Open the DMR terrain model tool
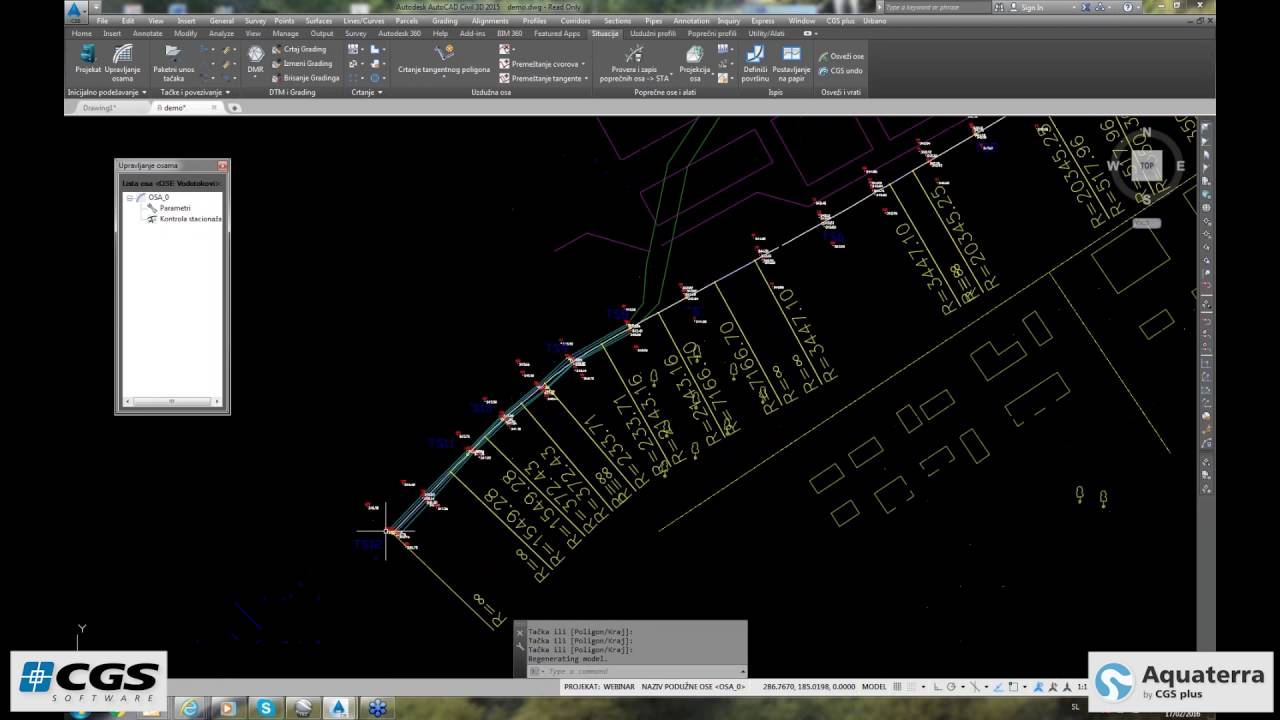 [255, 60]
